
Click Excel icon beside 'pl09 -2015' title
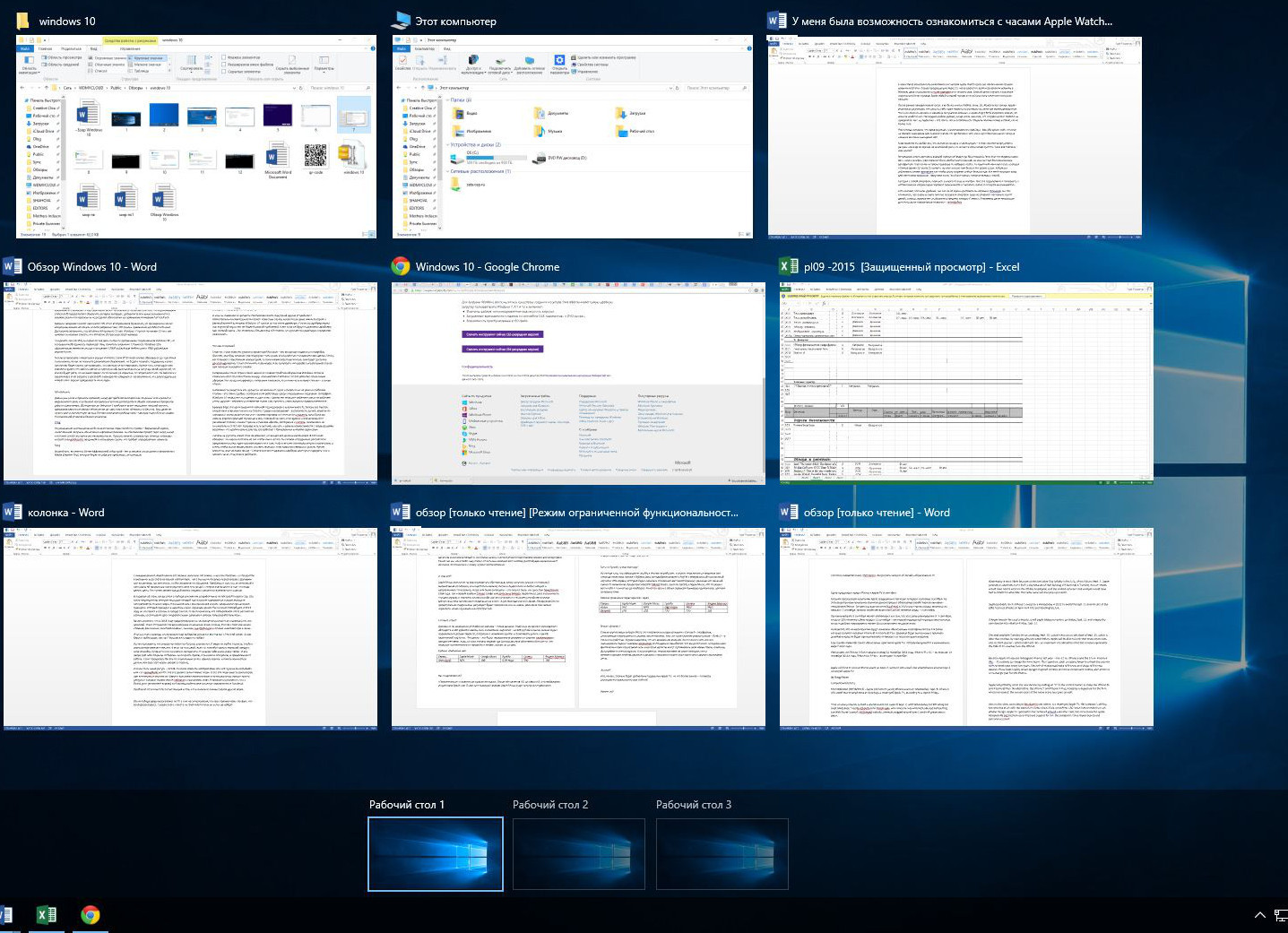click(x=789, y=266)
